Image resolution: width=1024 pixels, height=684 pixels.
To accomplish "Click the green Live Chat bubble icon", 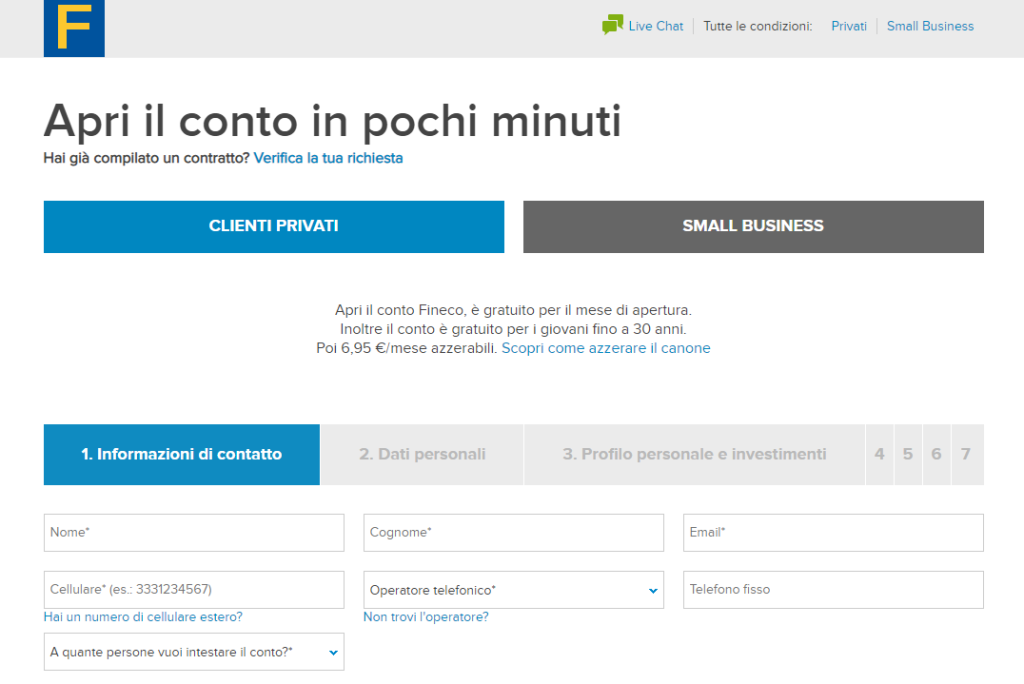I will tap(612, 25).
